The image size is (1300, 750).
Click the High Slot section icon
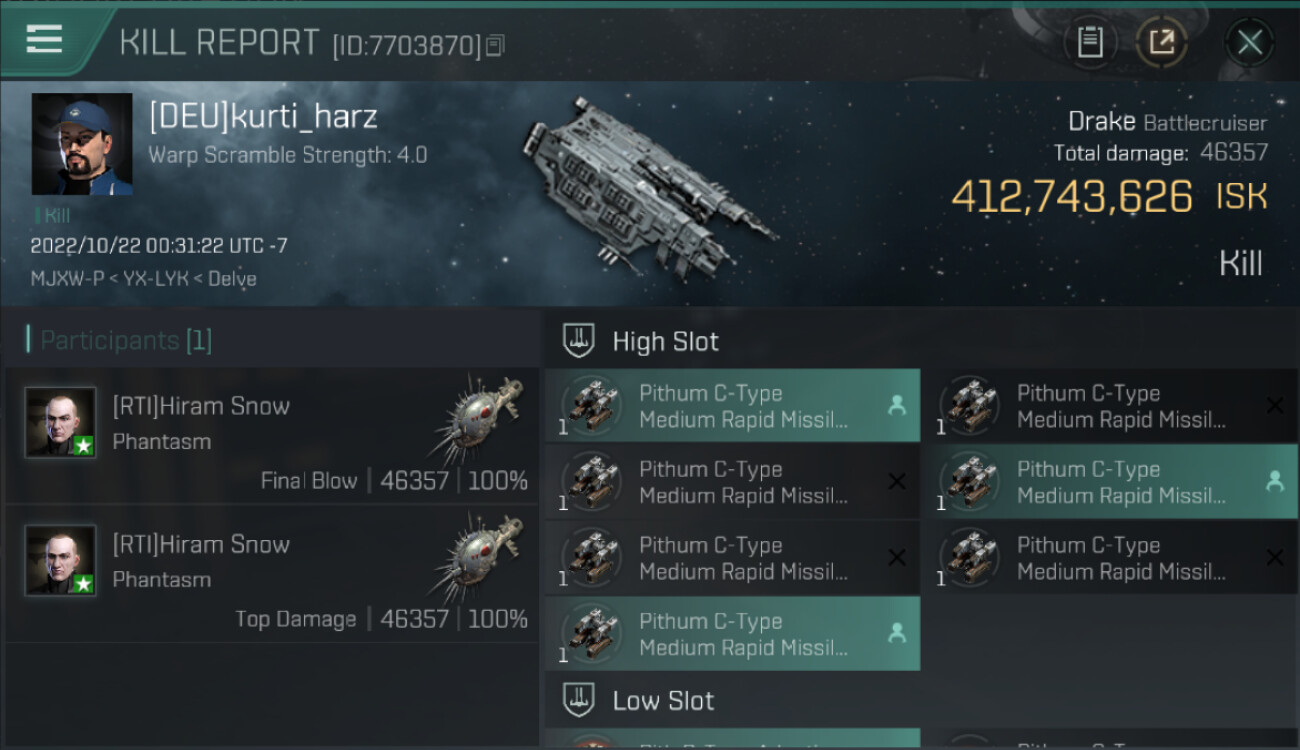click(x=578, y=341)
